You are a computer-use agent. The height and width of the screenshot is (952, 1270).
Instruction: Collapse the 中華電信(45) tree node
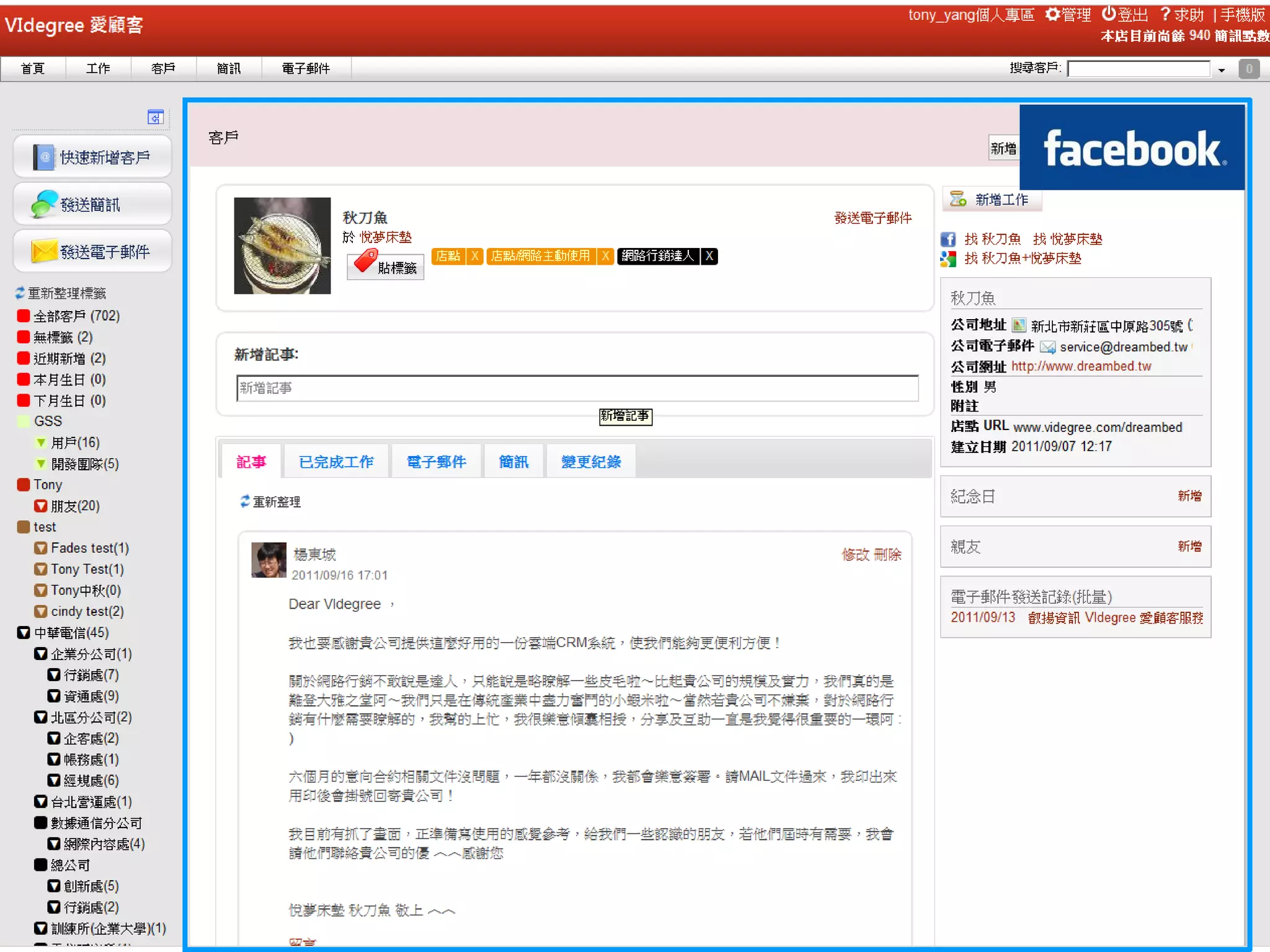point(24,633)
